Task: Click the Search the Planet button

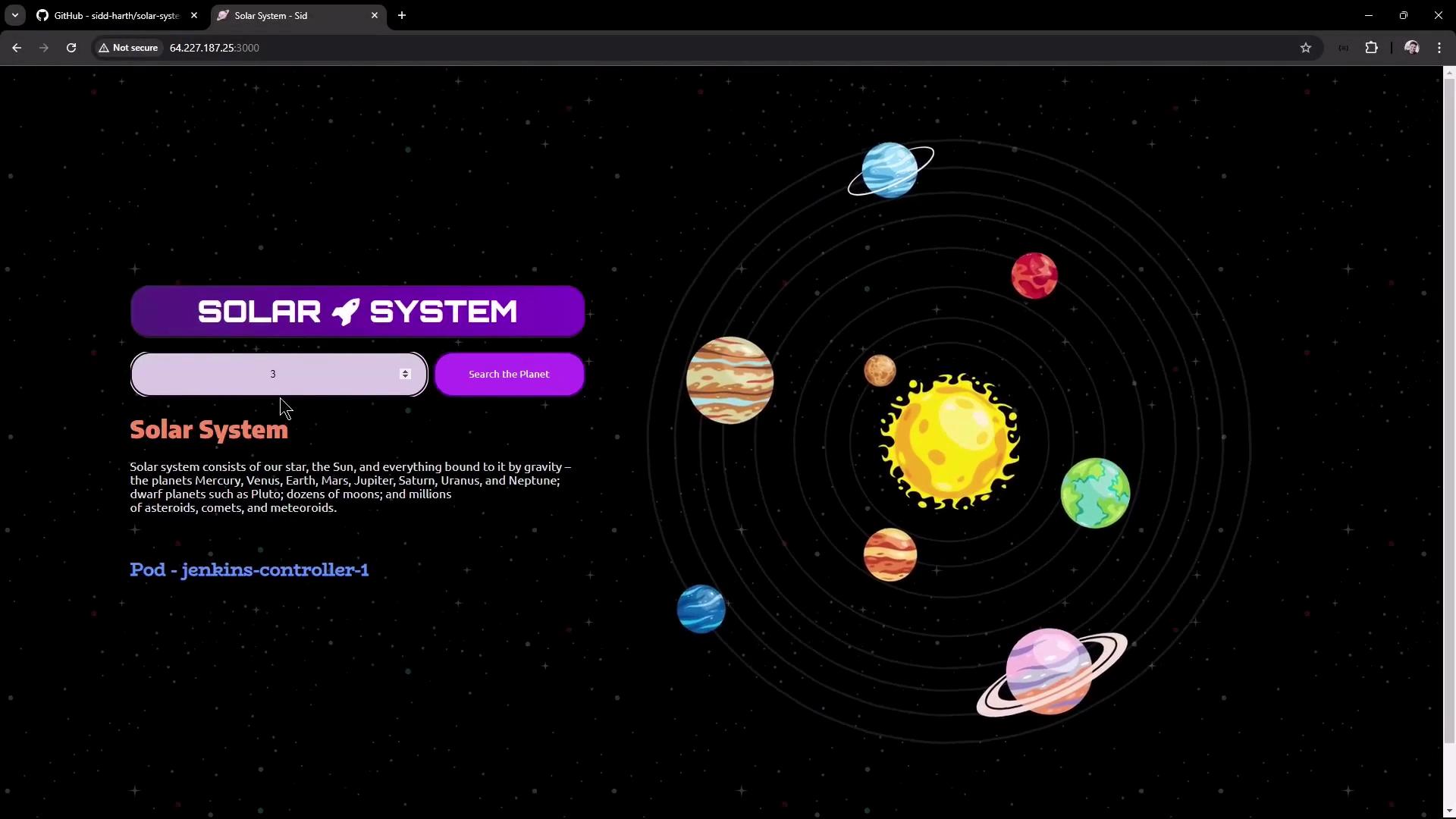Action: tap(509, 374)
